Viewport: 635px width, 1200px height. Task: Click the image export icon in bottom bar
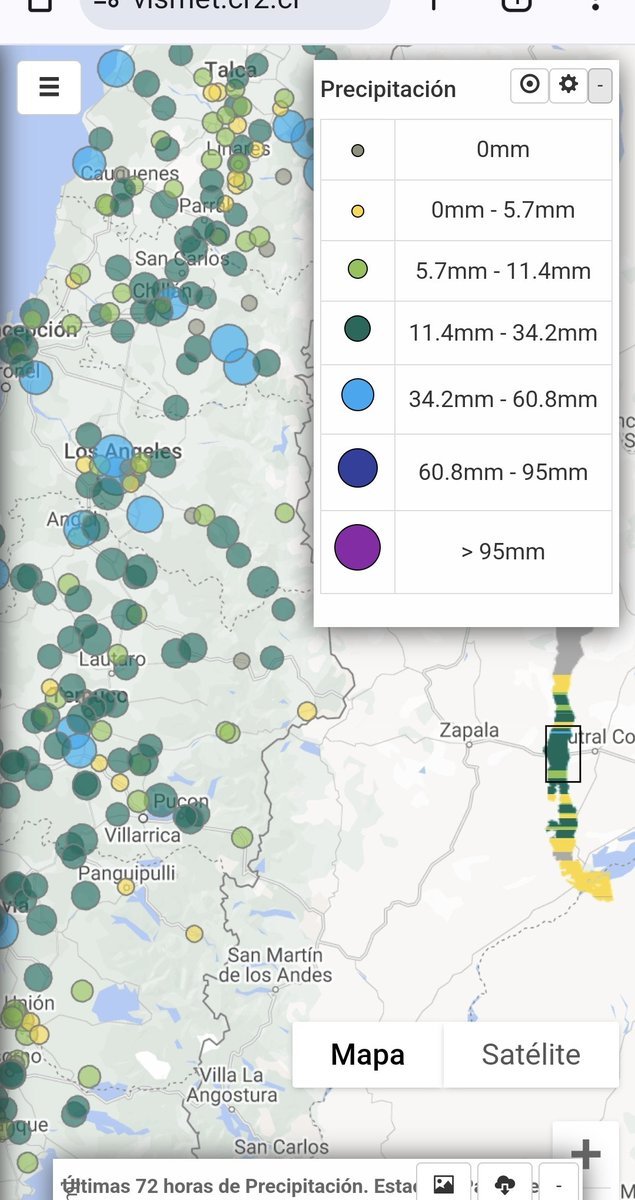(444, 1185)
